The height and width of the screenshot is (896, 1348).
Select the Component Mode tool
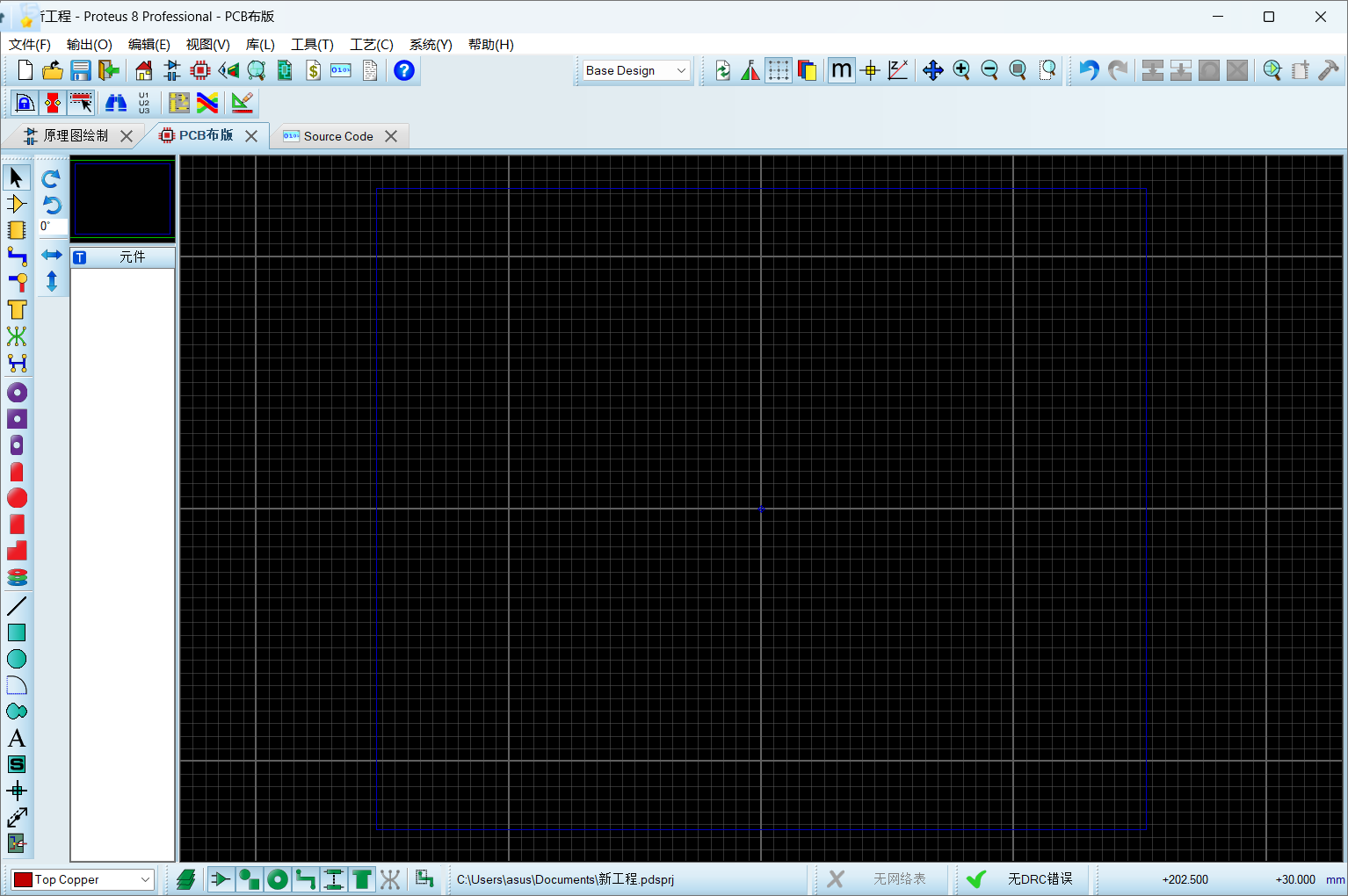(17, 204)
